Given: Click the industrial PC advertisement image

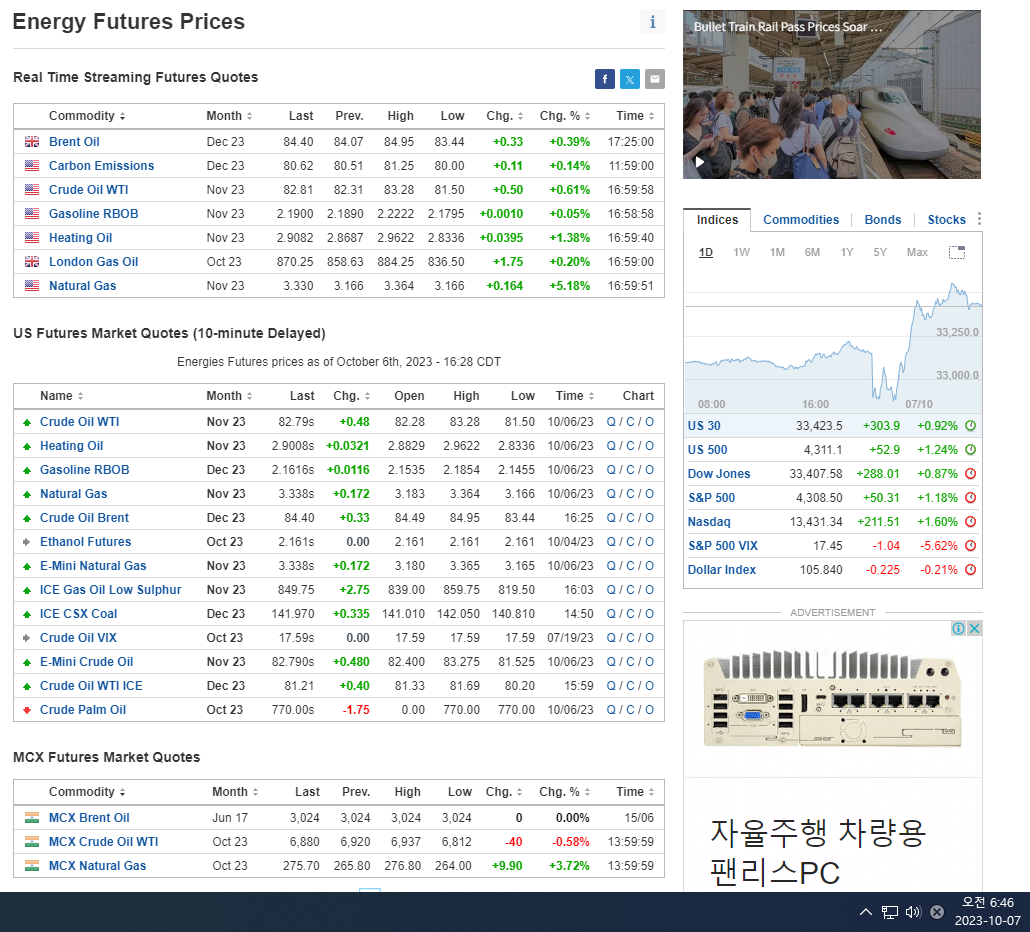Looking at the screenshot, I should point(832,698).
